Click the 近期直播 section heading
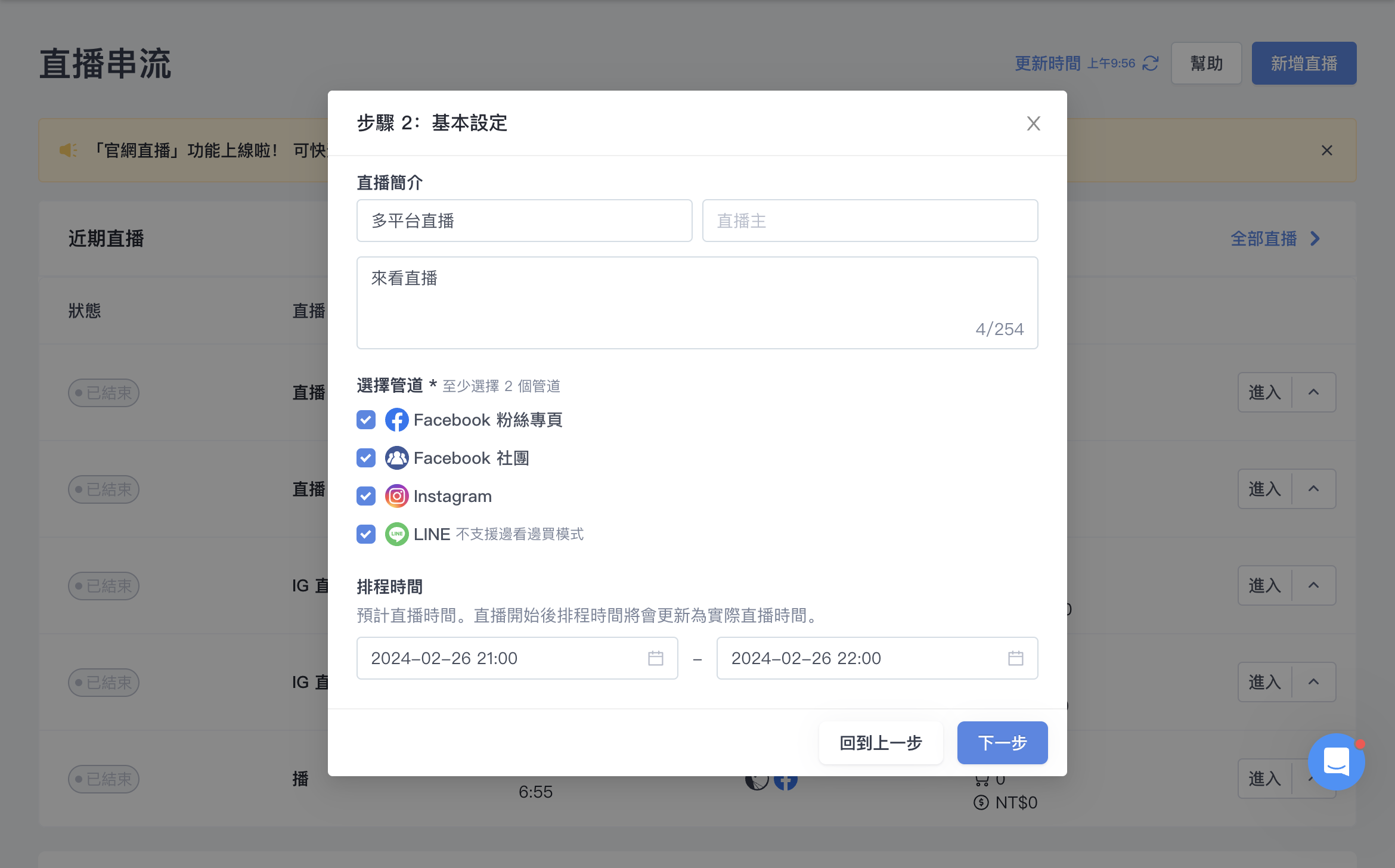Screen dimensions: 1395x868 click(x=106, y=238)
